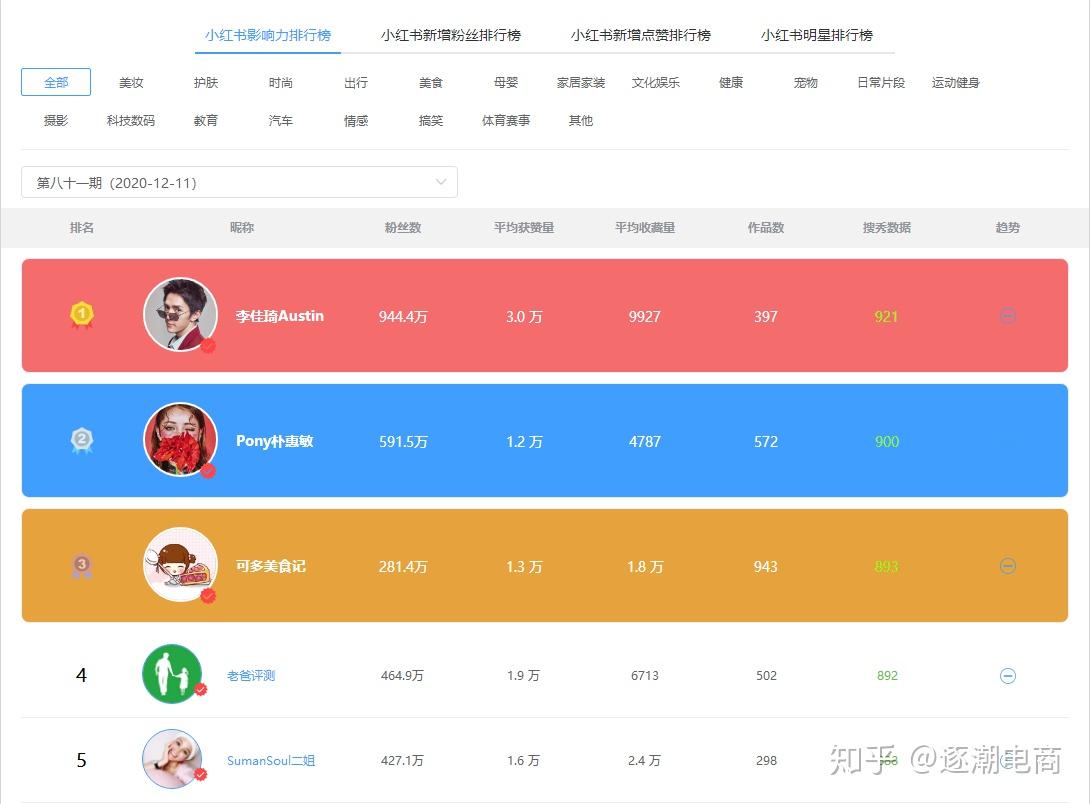This screenshot has height=804, width=1090.
Task: Filter by 运动健身 category
Action: click(x=955, y=83)
